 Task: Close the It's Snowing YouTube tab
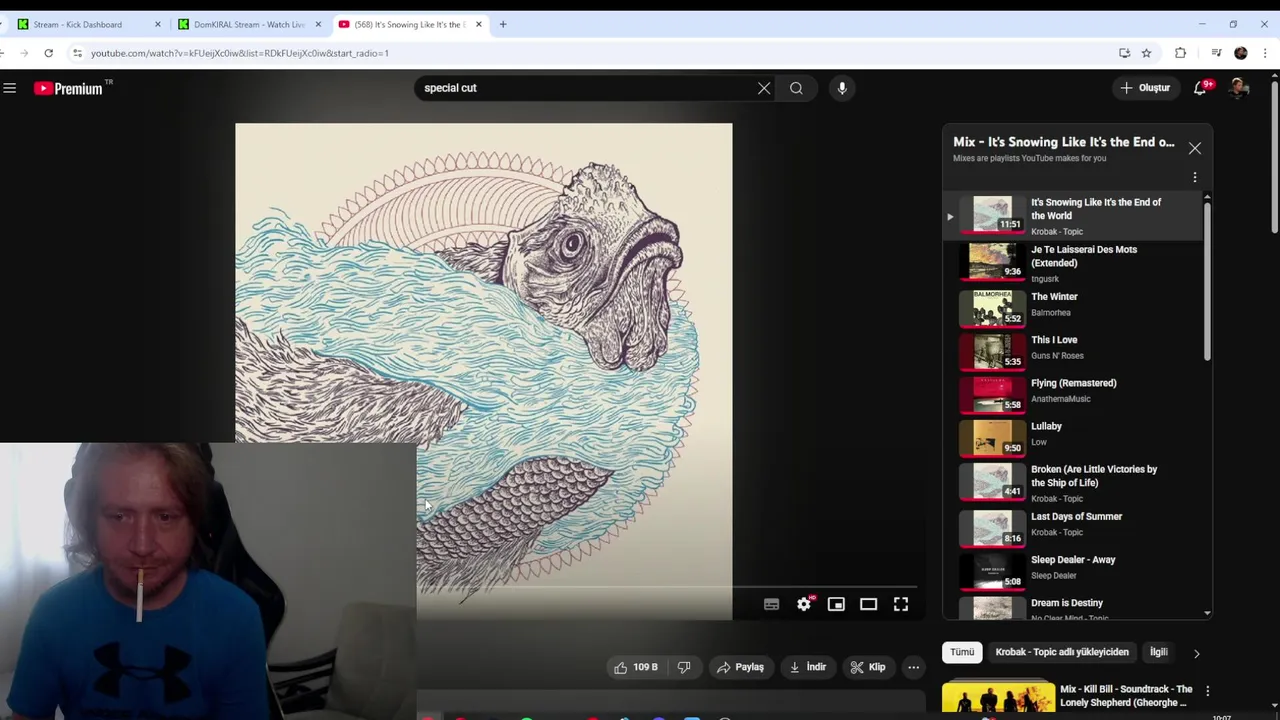[478, 24]
